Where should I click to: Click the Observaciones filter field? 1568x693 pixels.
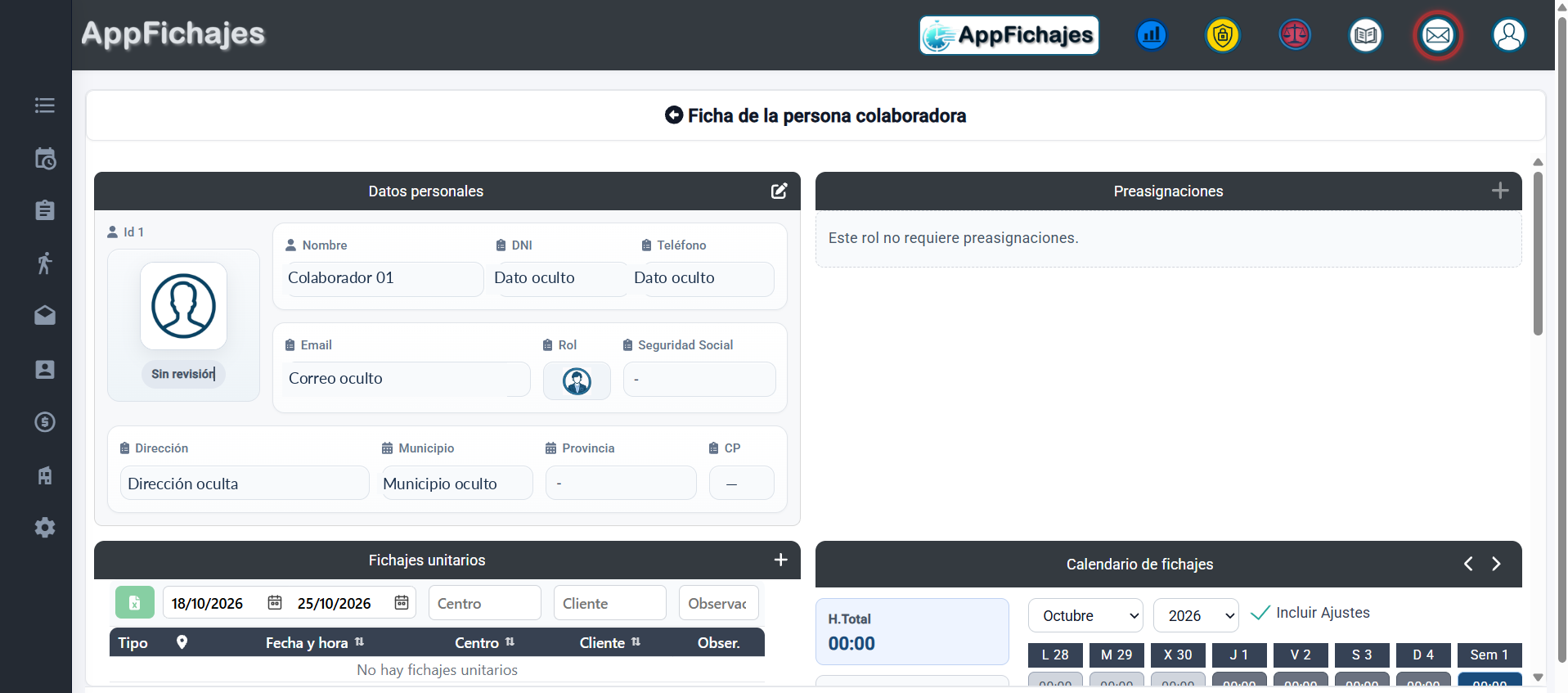(719, 603)
